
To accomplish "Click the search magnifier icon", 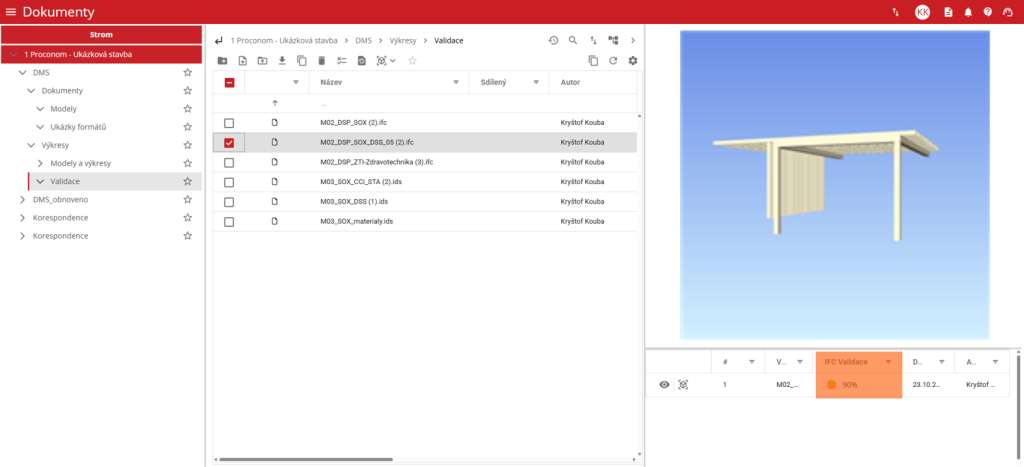I will 573,40.
